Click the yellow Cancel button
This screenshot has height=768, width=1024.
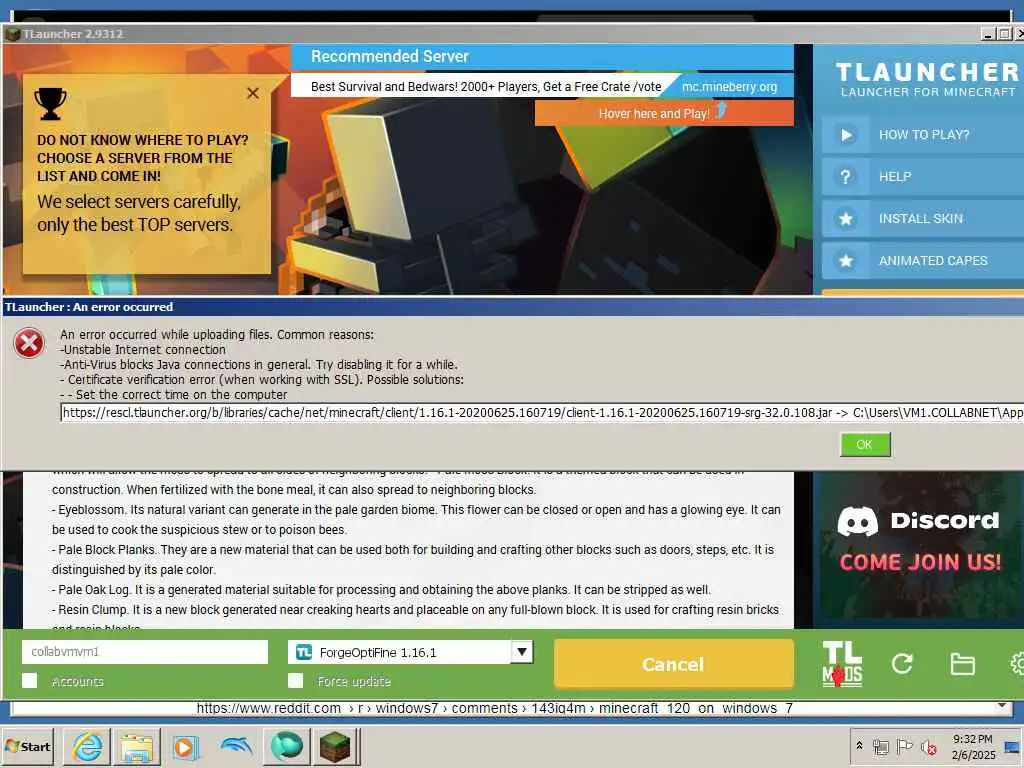coord(673,664)
